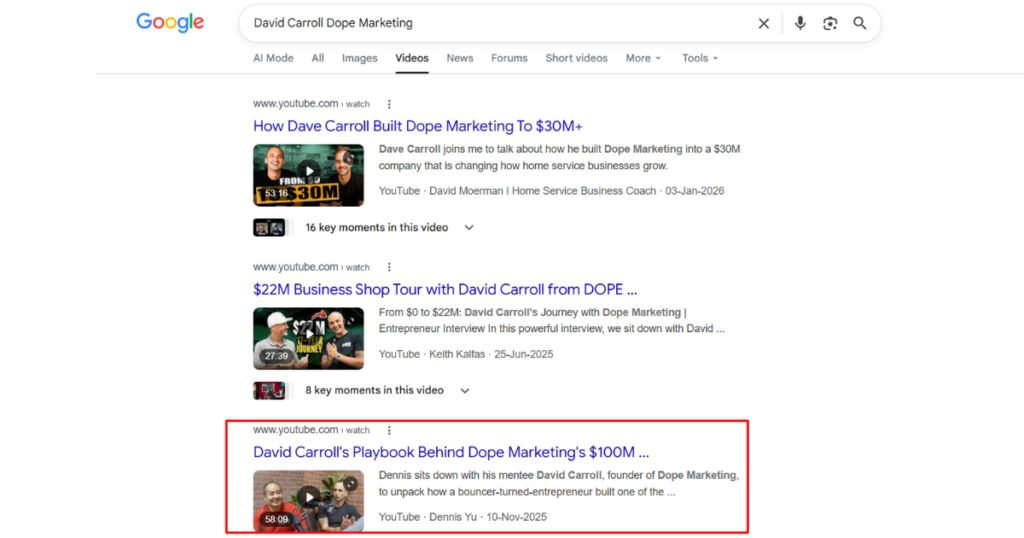Open options menu for $30M+ result
Screen dimensions: 1024x538
[389, 104]
